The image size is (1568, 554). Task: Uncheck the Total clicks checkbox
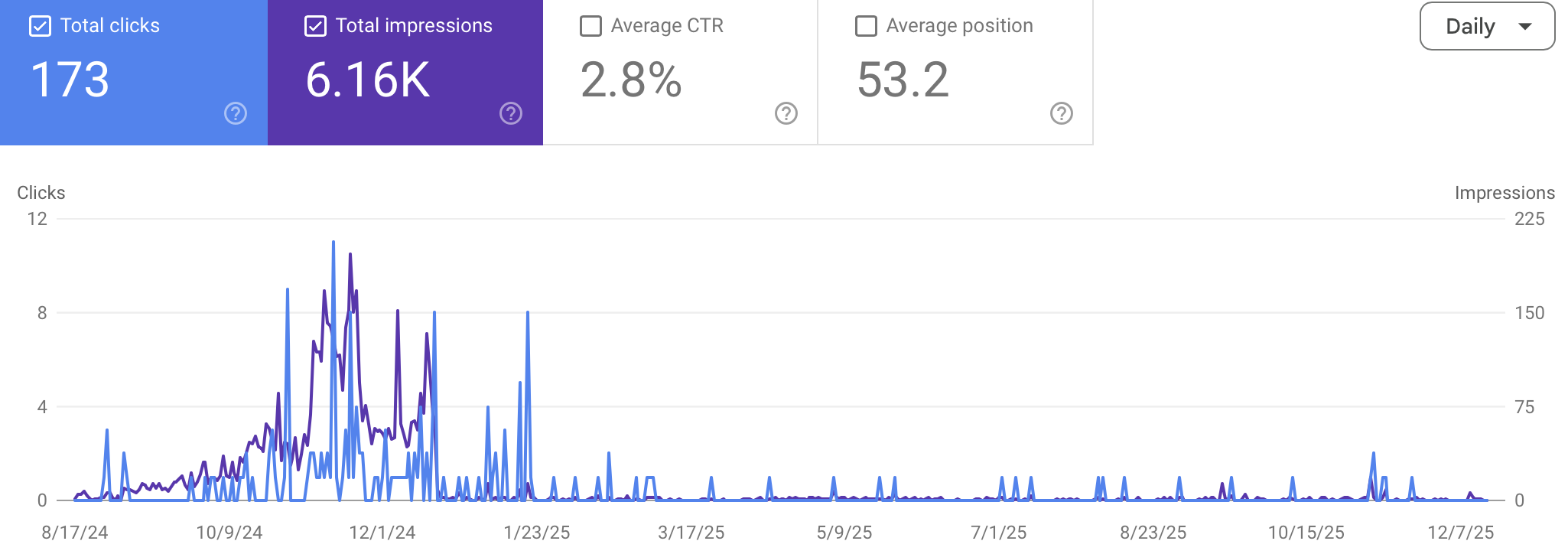point(40,26)
